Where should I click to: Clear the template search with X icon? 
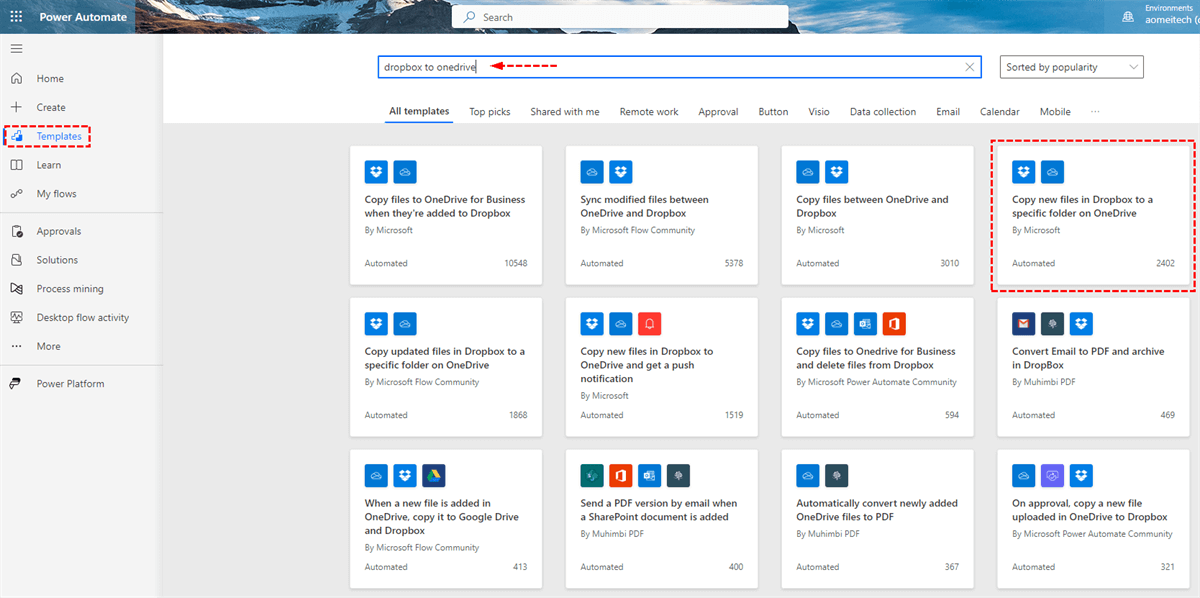969,67
